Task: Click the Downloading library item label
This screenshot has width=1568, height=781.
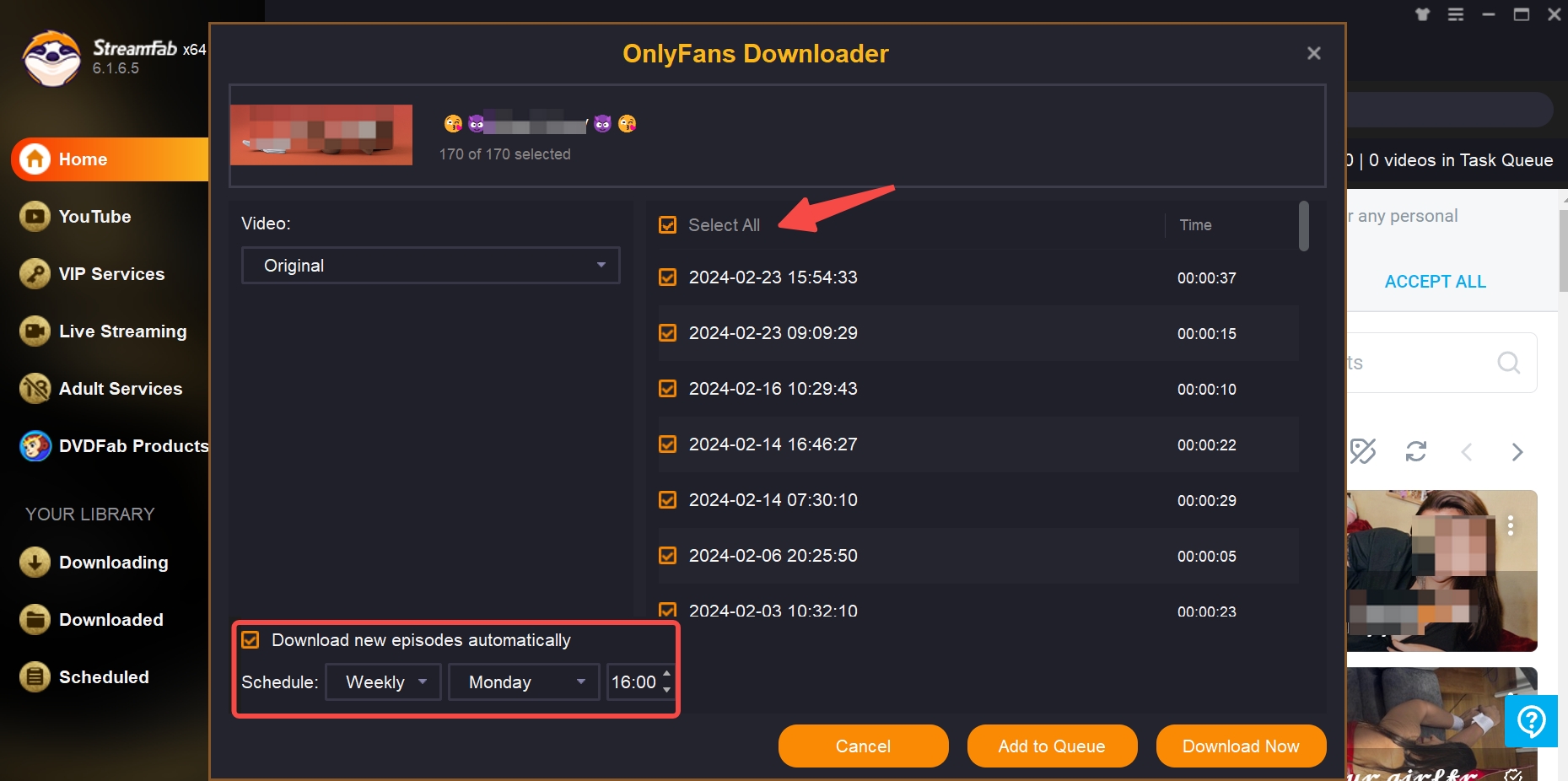Action: click(x=114, y=563)
